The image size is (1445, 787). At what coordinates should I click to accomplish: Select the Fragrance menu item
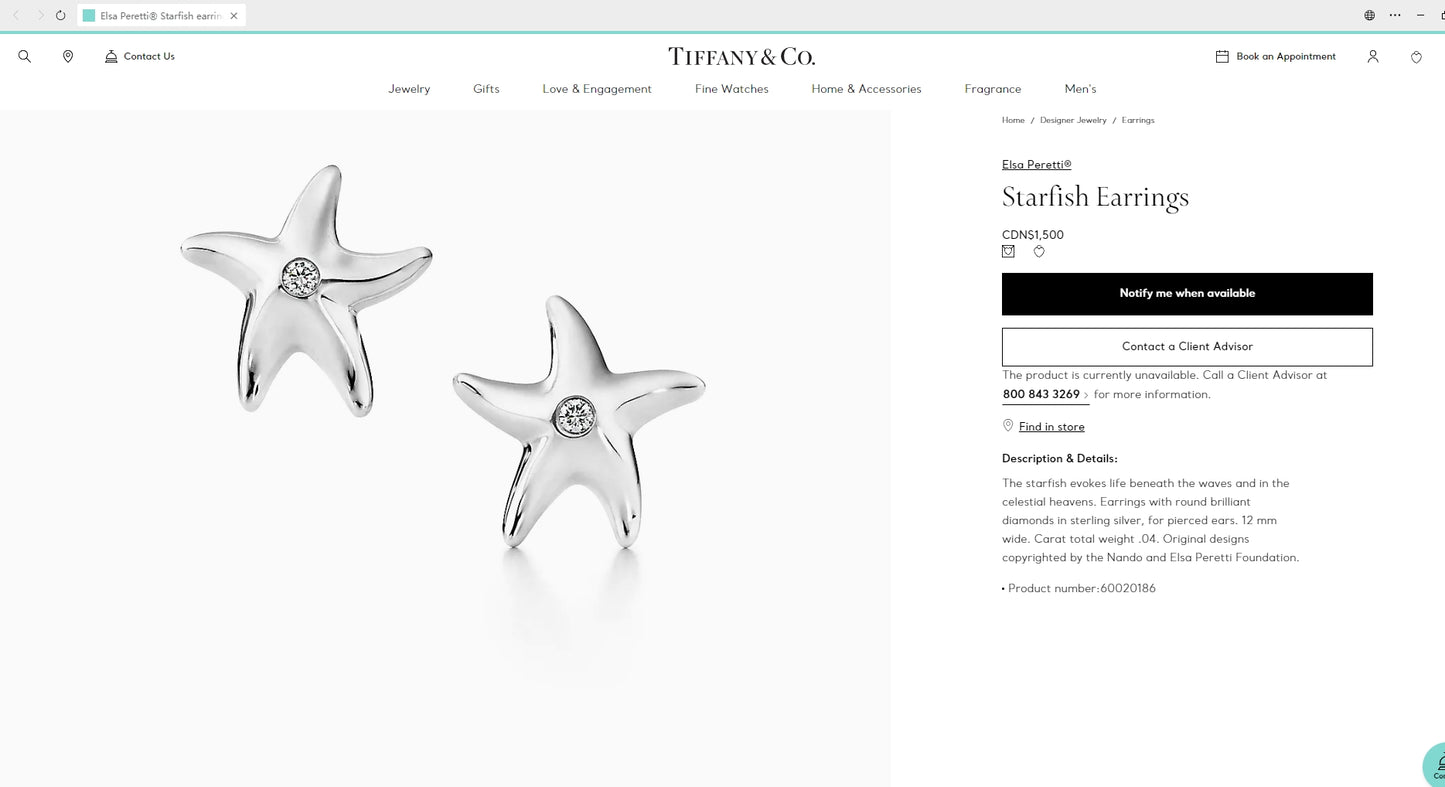(993, 89)
